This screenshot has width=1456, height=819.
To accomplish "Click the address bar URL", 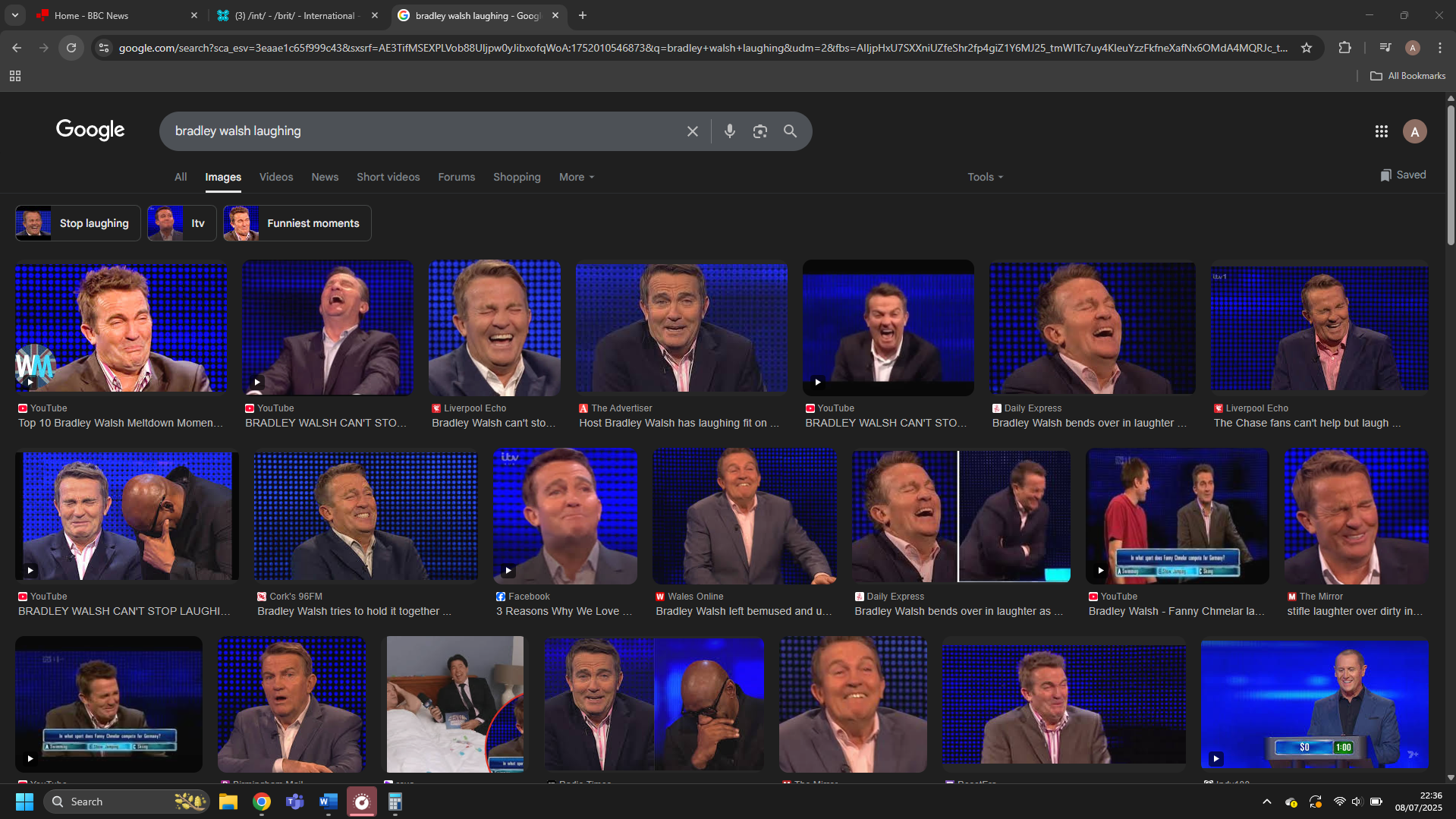I will (703, 48).
